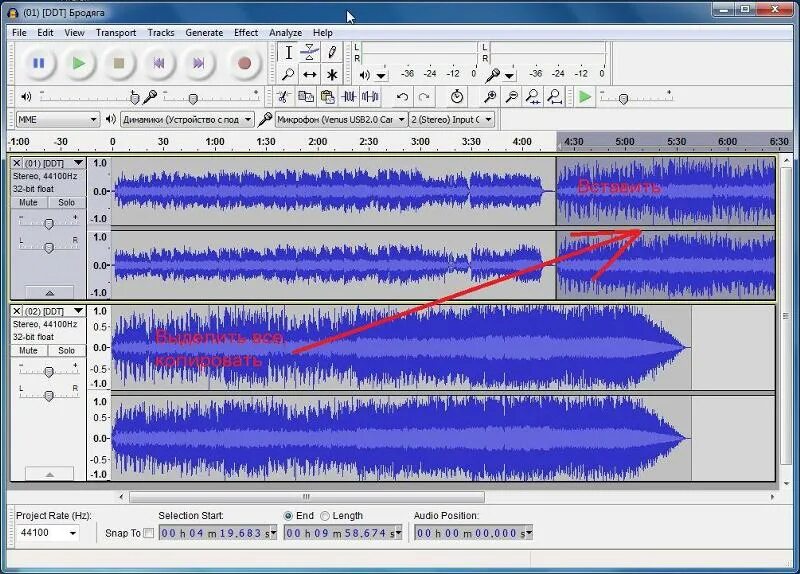This screenshot has width=800, height=574.
Task: Start recording with the red Record button
Action: pyautogui.click(x=244, y=63)
